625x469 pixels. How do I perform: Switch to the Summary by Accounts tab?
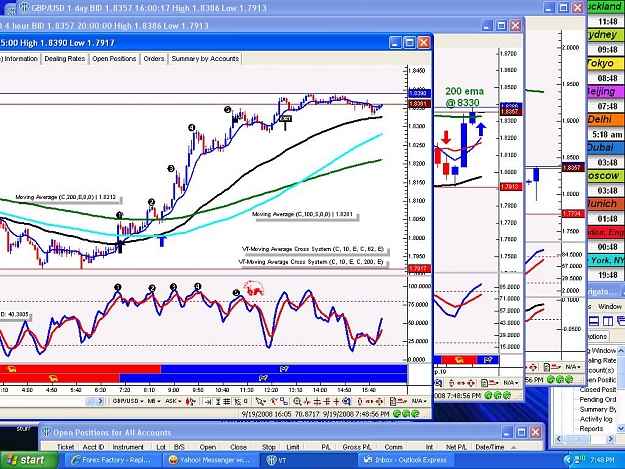[205, 59]
